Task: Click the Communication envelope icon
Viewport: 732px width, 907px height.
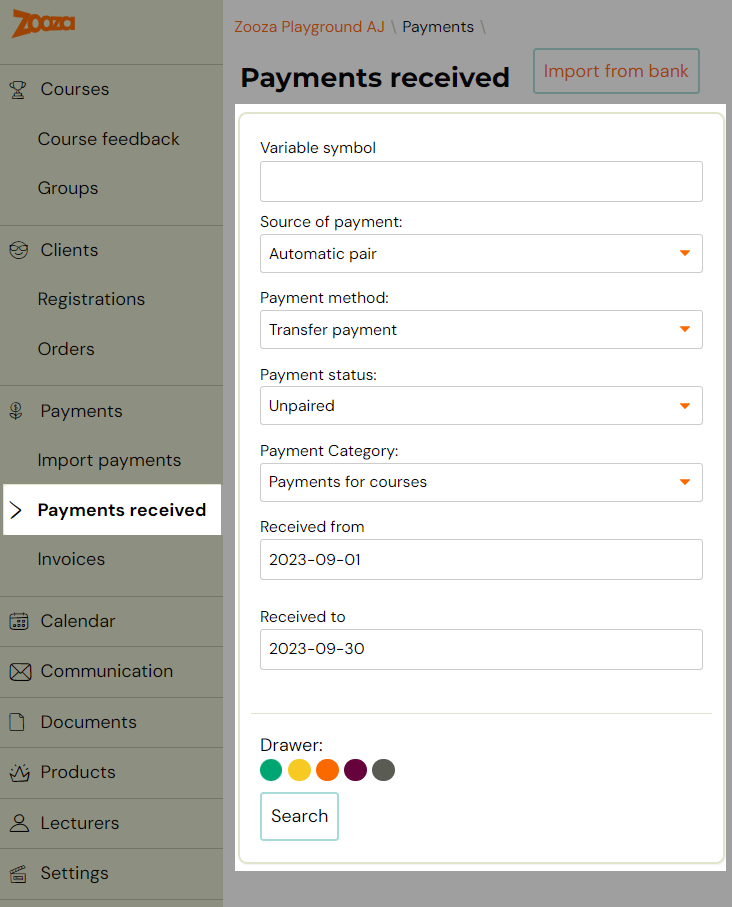Action: 20,672
